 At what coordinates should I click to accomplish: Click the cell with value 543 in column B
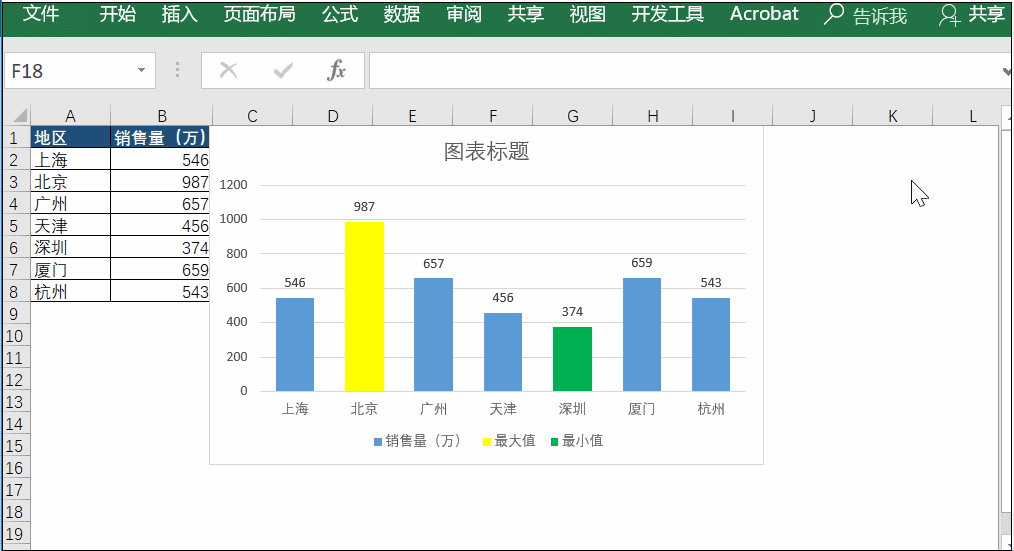point(160,291)
